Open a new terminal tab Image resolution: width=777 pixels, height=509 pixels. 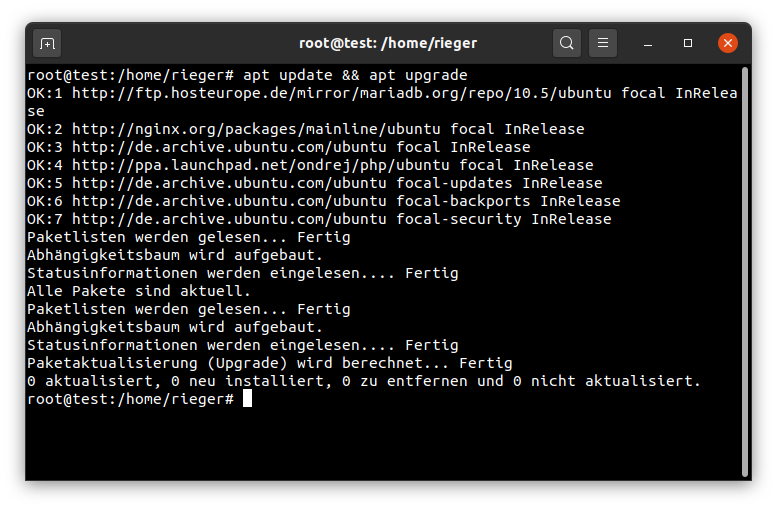coord(47,44)
